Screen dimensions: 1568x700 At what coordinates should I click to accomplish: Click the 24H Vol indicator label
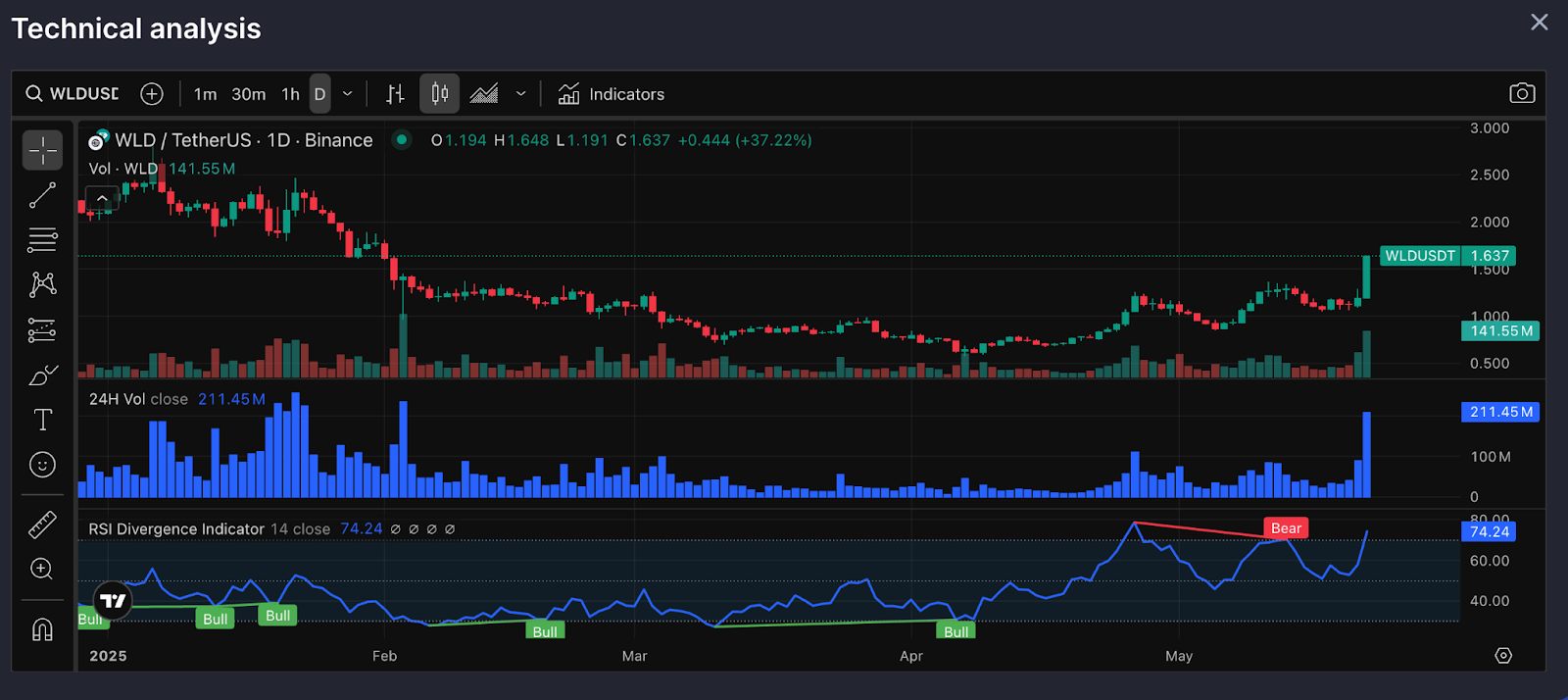[138, 399]
